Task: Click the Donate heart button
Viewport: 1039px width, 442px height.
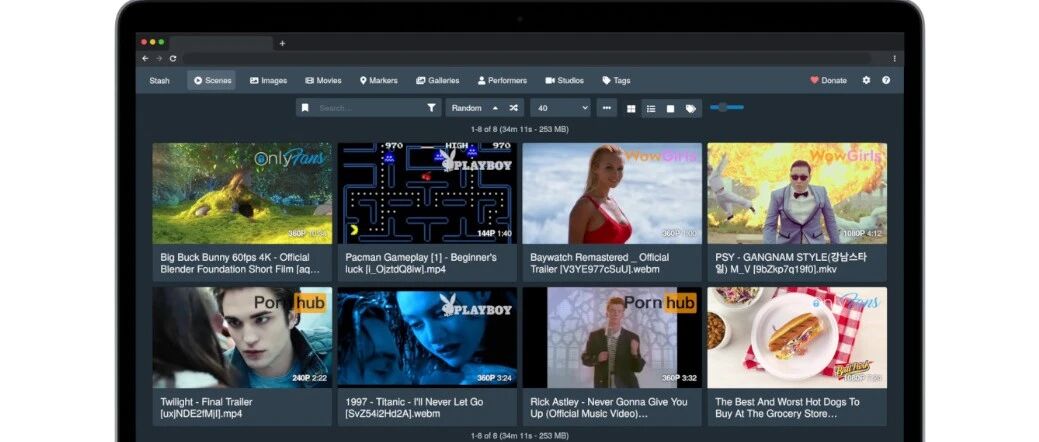Action: point(828,80)
